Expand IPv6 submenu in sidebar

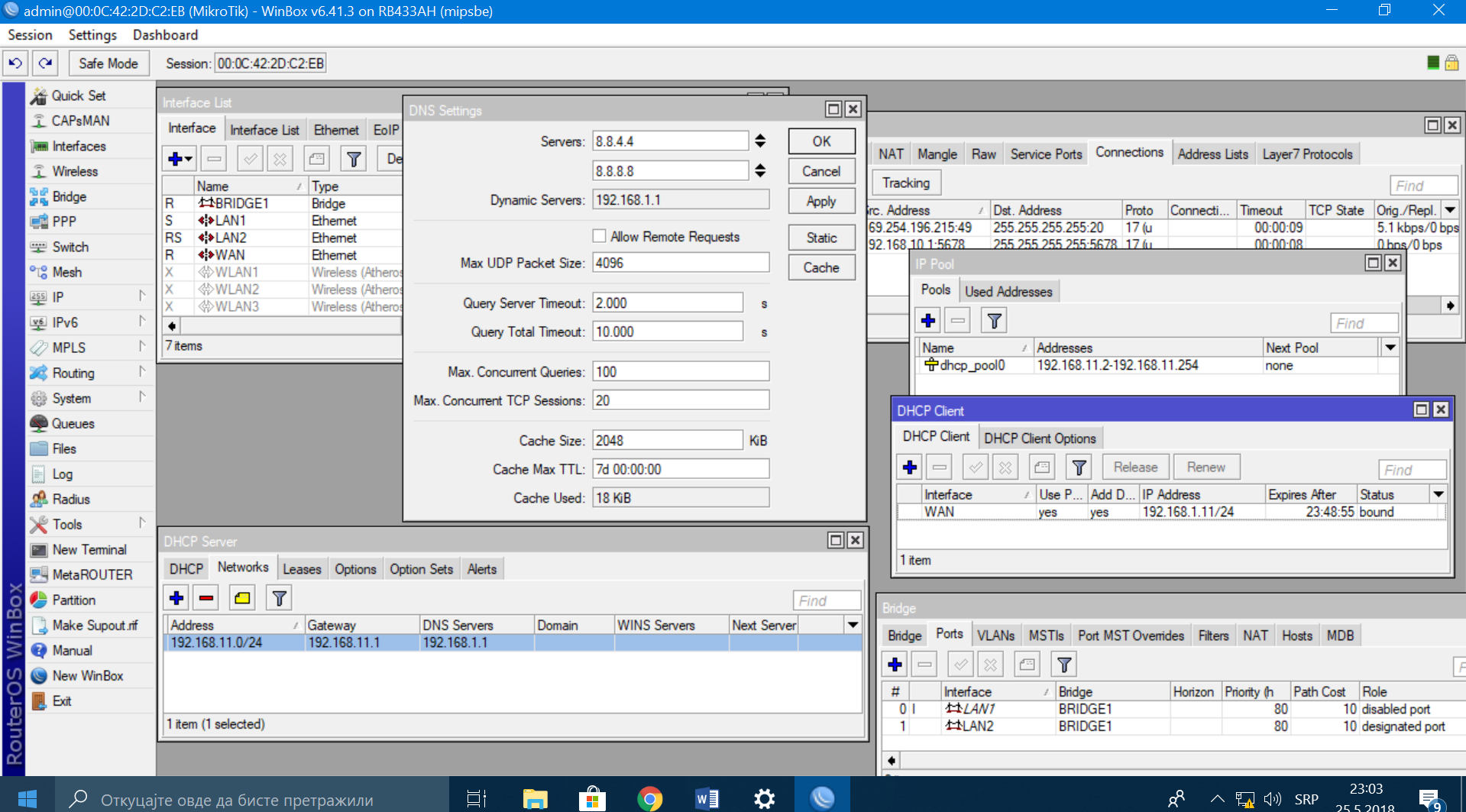click(x=142, y=322)
